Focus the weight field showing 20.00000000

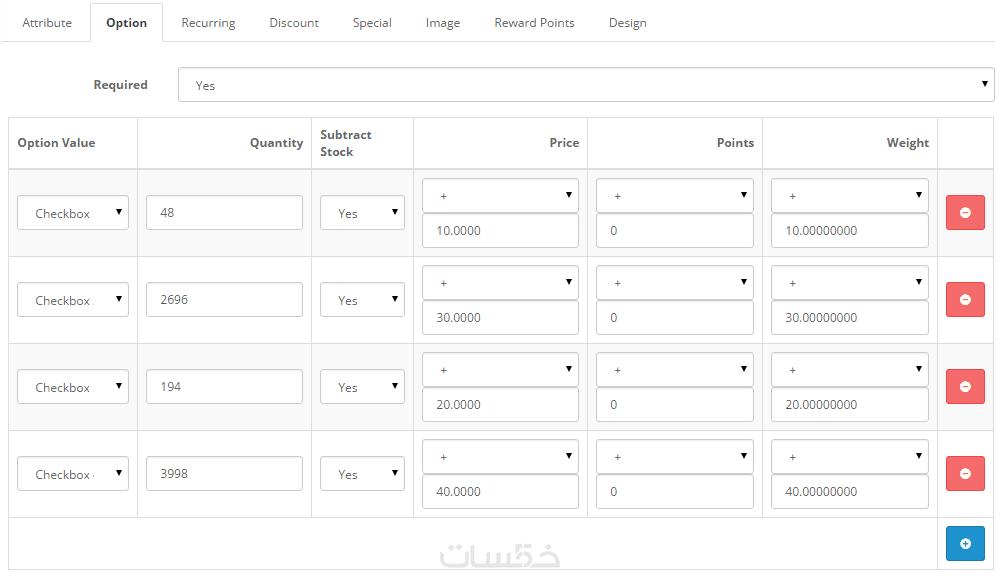[x=849, y=405]
